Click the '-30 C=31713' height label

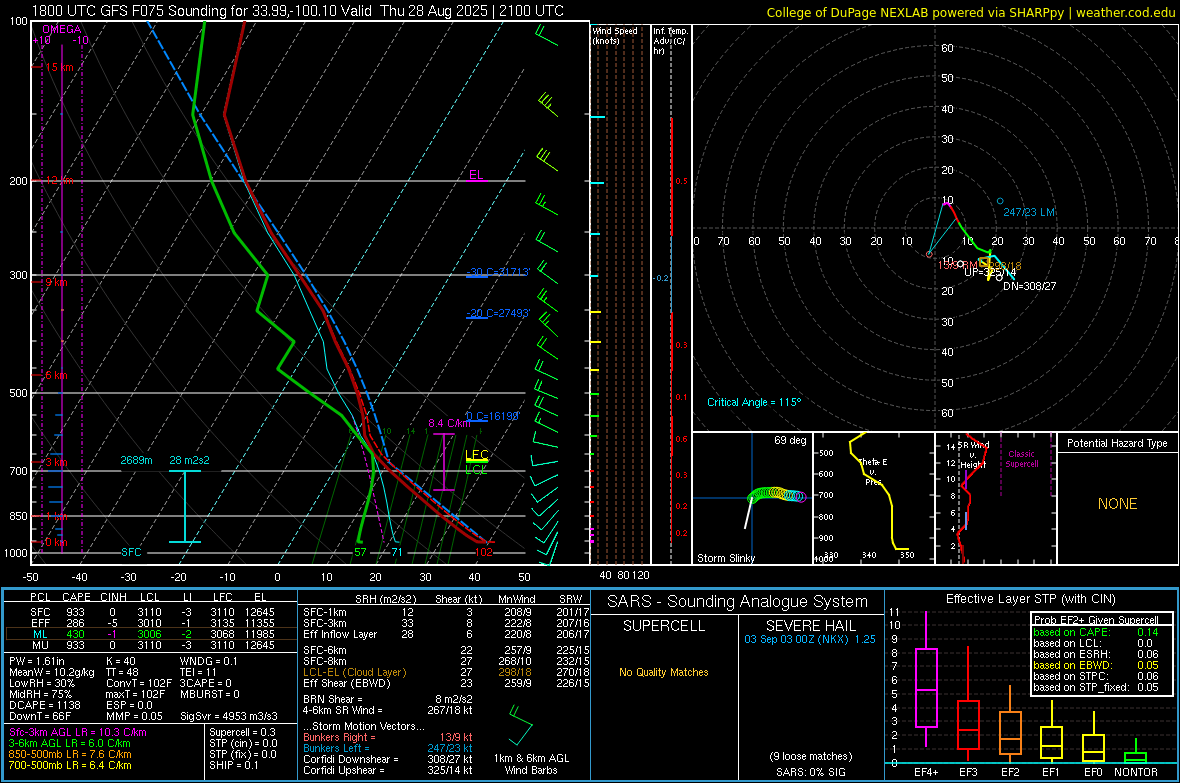(x=498, y=272)
